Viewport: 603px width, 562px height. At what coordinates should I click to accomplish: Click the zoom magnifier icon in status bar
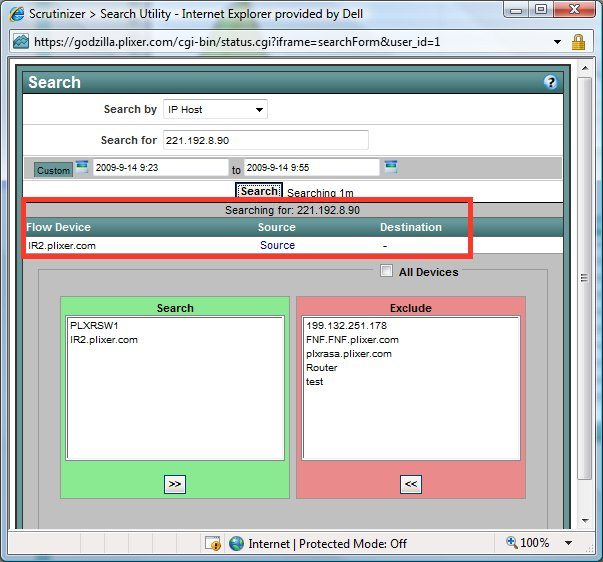[x=511, y=542]
